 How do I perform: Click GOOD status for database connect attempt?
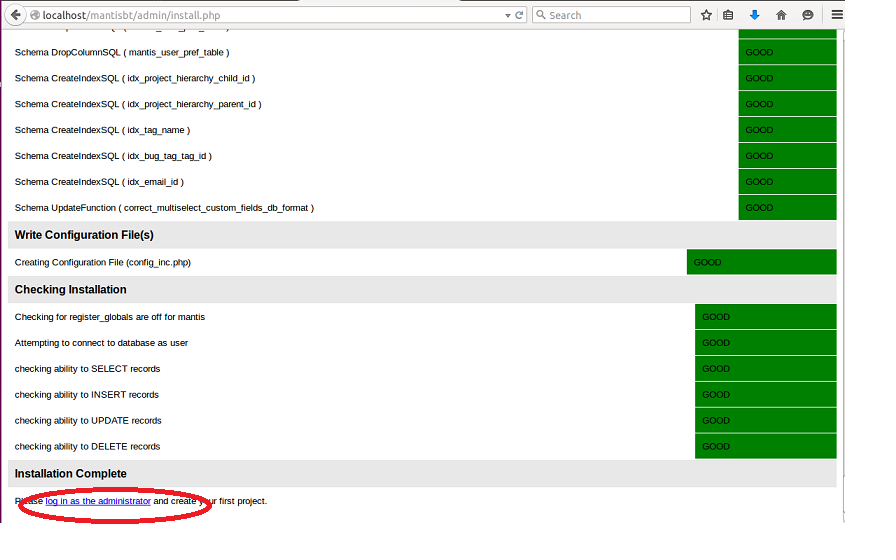click(766, 343)
